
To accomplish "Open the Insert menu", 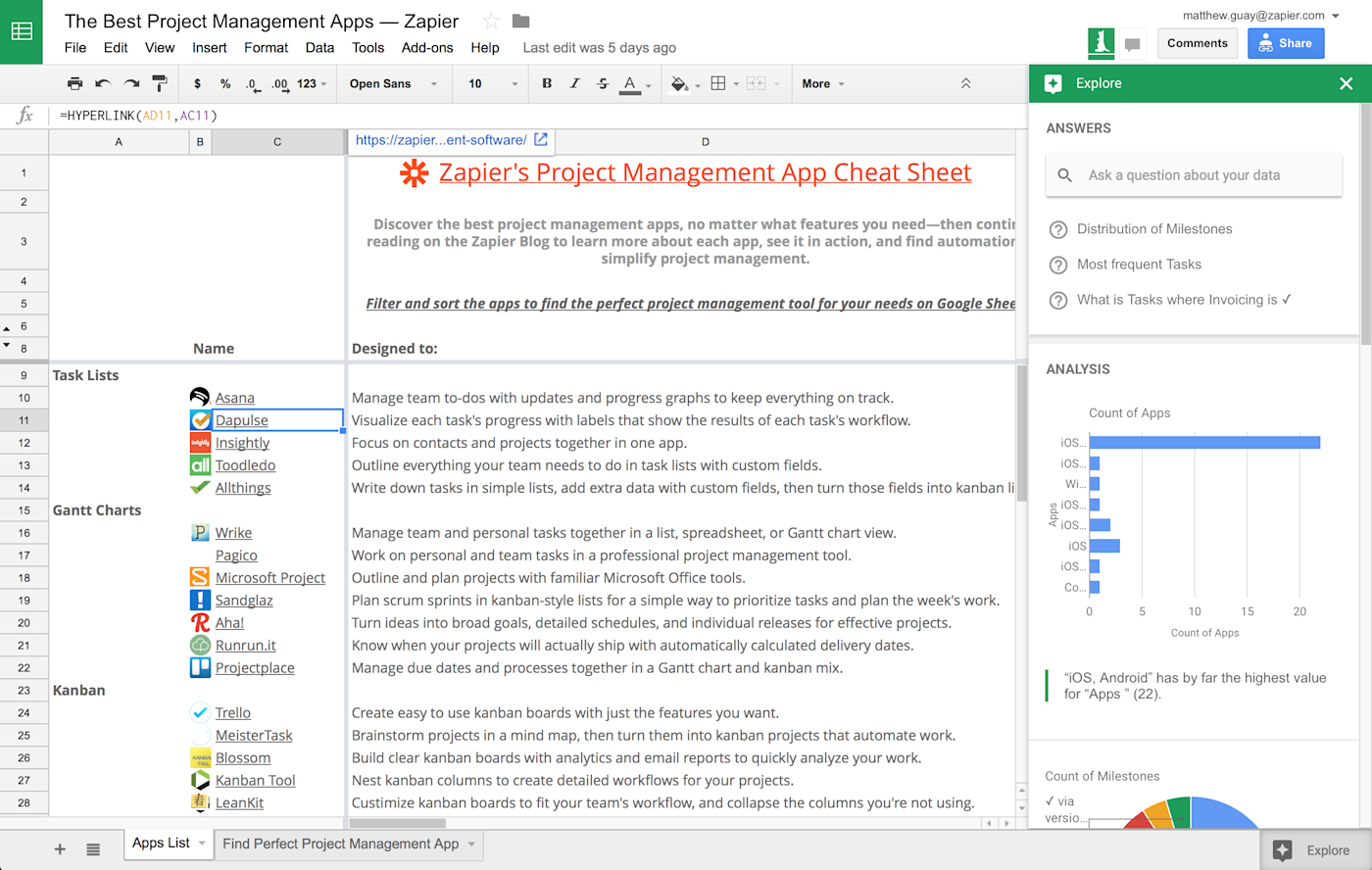I will [209, 47].
